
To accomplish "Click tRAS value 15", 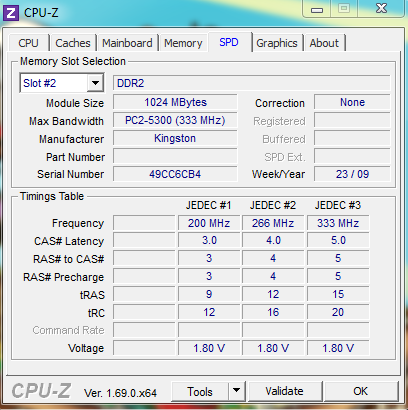I will (x=338, y=294).
